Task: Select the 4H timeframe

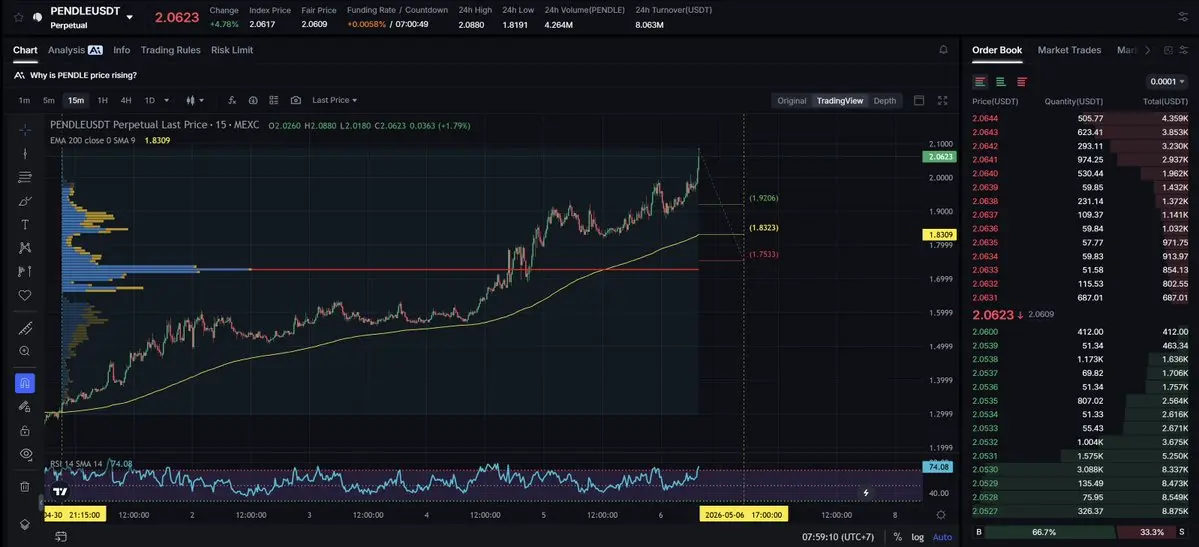Action: [x=126, y=100]
